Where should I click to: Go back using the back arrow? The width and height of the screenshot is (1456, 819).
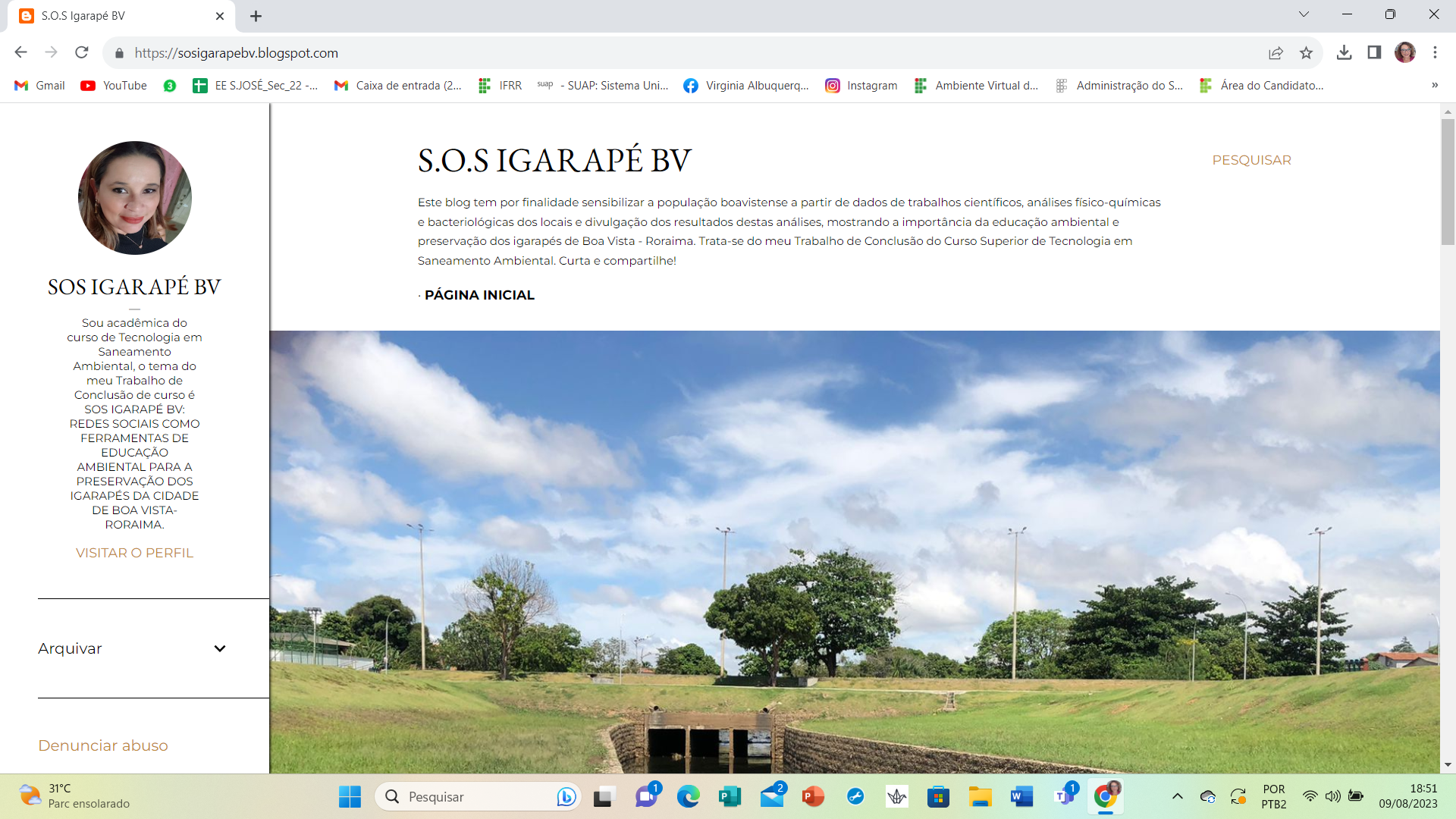tap(20, 52)
